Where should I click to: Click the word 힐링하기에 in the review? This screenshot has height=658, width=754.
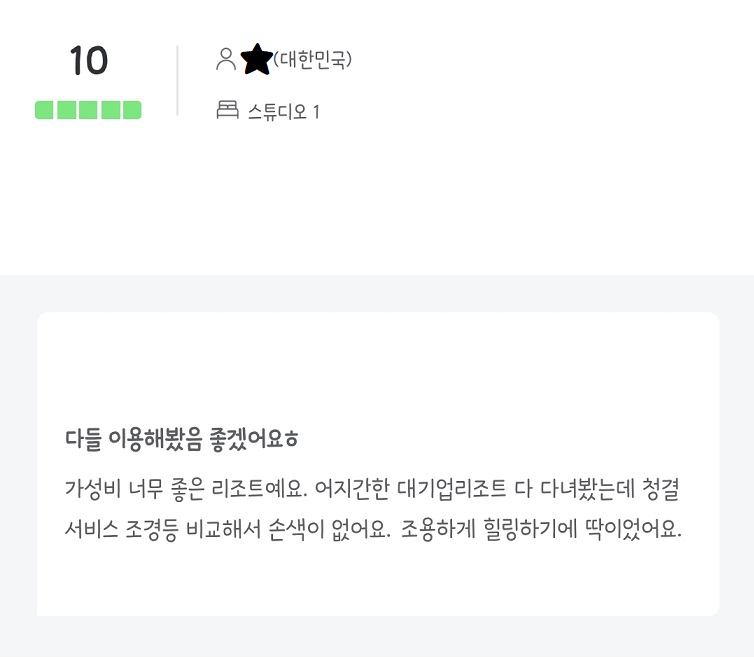tap(530, 529)
